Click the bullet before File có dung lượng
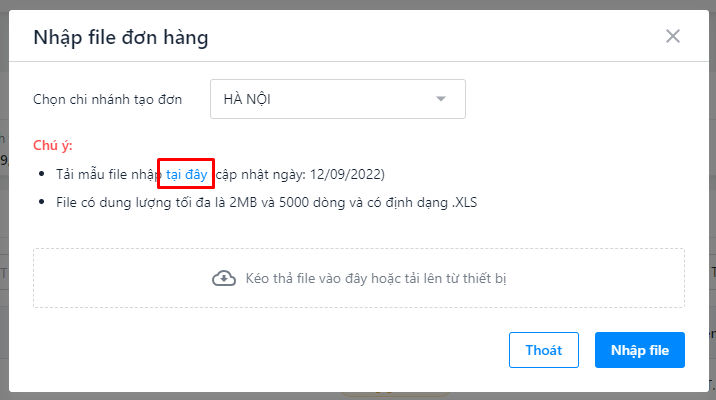This screenshot has height=400, width=716. click(x=42, y=202)
